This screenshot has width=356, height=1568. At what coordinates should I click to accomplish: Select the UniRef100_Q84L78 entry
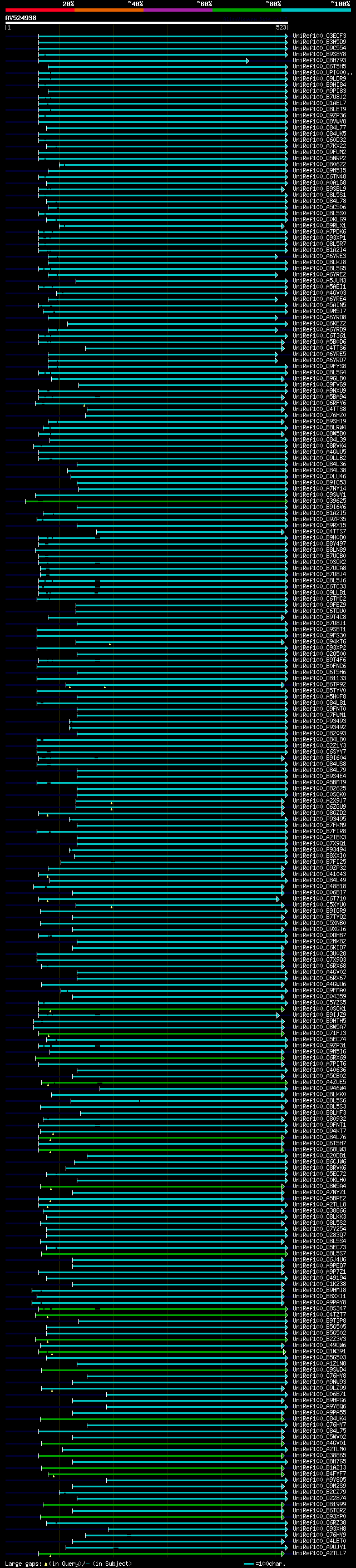[319, 201]
